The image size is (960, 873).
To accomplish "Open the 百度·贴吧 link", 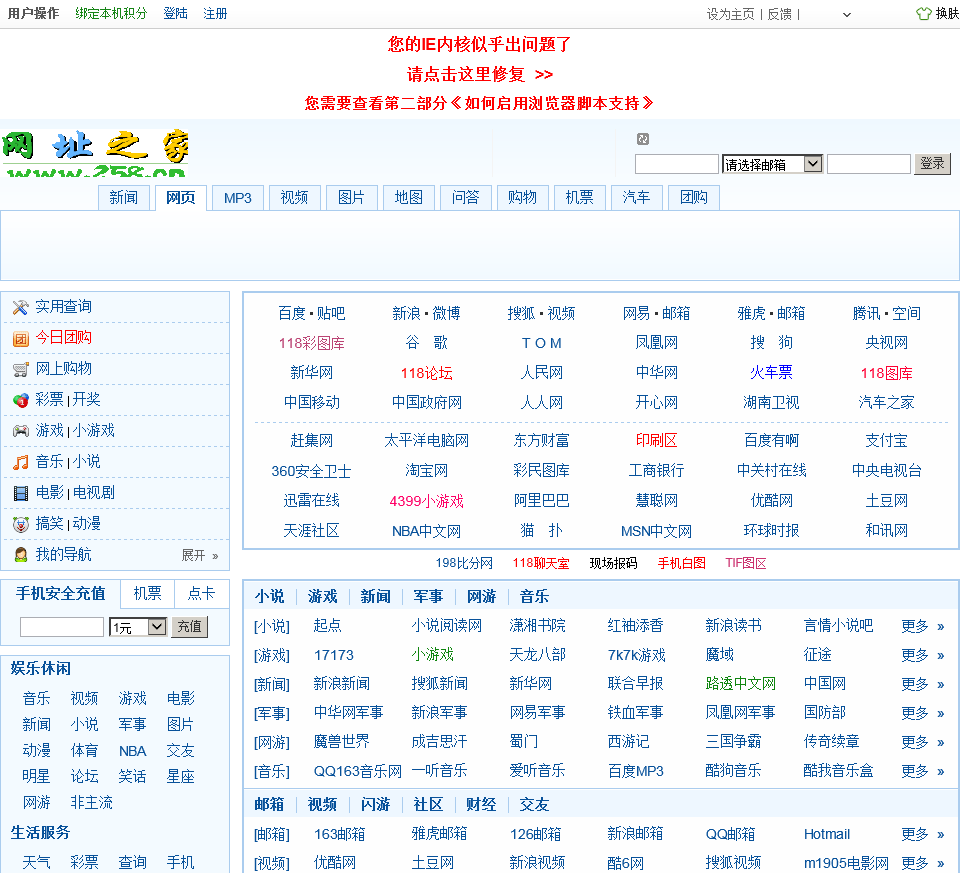I will pyautogui.click(x=311, y=313).
